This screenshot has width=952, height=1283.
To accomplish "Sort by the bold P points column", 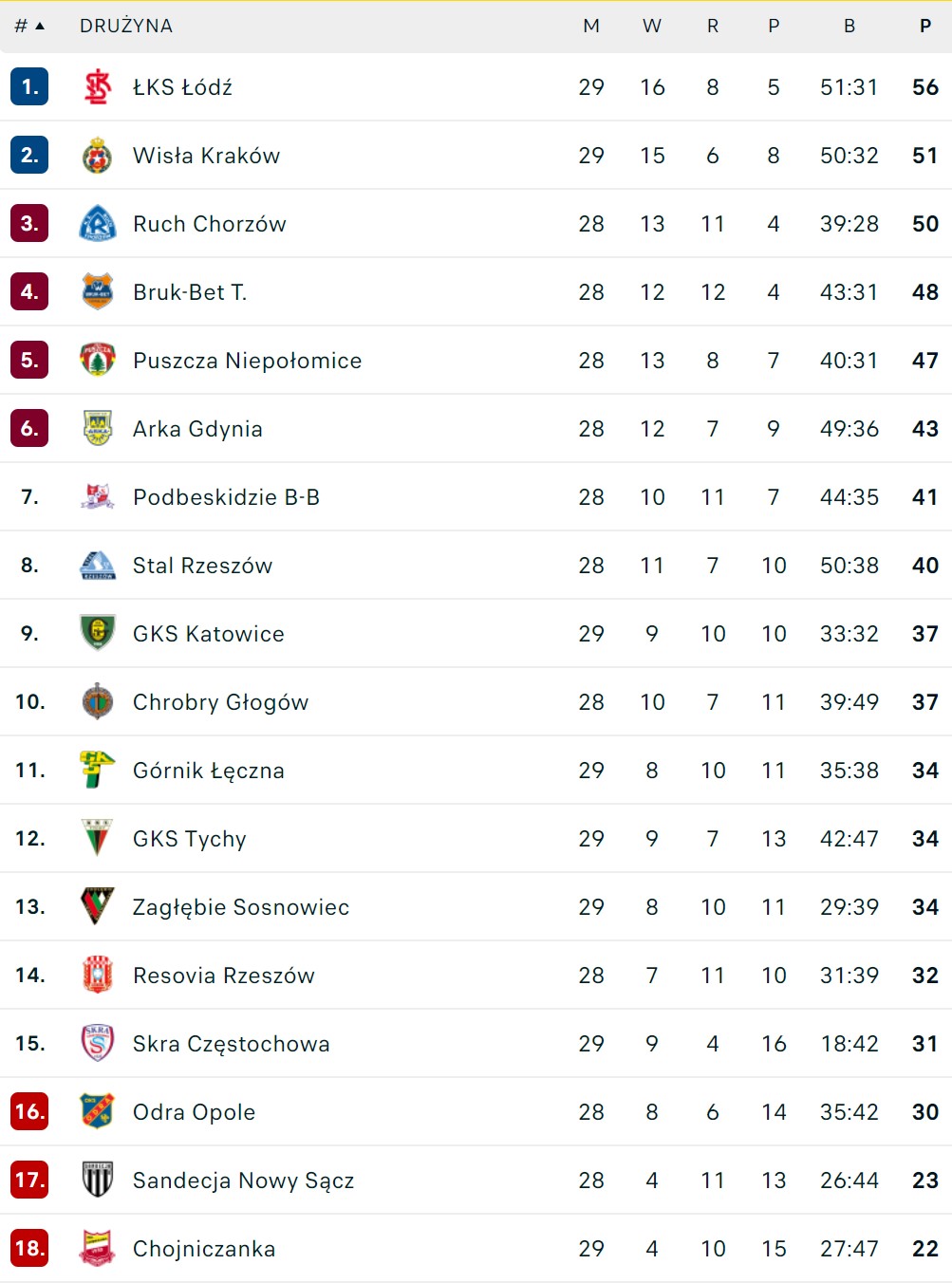I will pyautogui.click(x=925, y=27).
